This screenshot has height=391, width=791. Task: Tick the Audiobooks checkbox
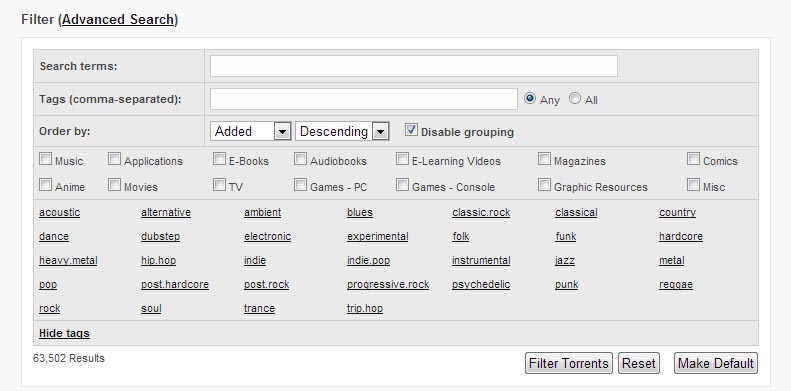pyautogui.click(x=300, y=159)
